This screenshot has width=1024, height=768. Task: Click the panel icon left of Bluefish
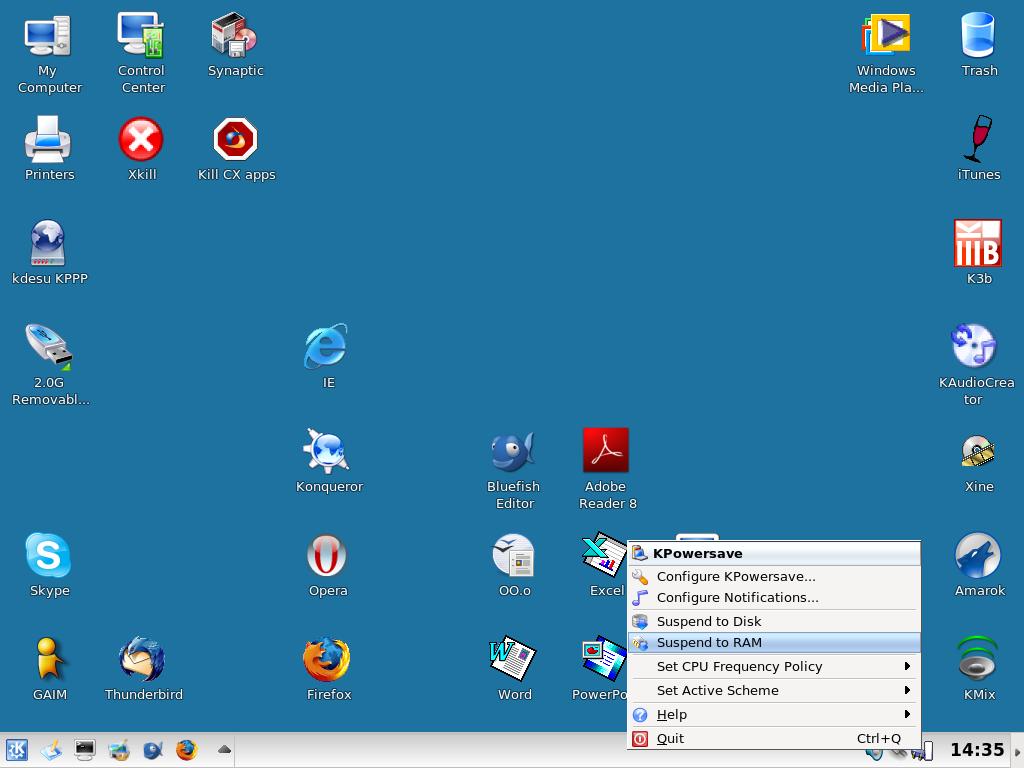[119, 750]
